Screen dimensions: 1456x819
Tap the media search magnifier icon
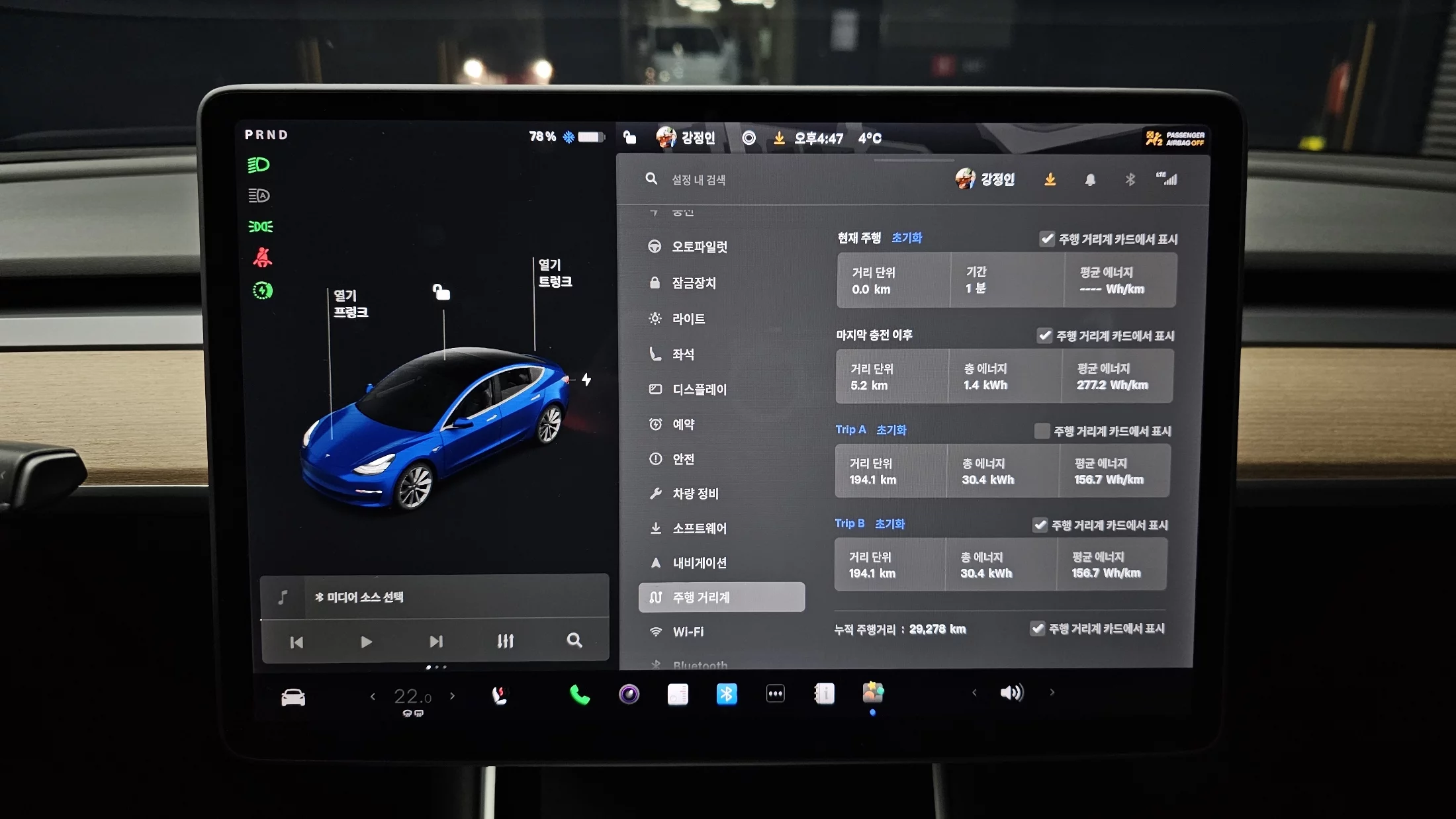[574, 640]
